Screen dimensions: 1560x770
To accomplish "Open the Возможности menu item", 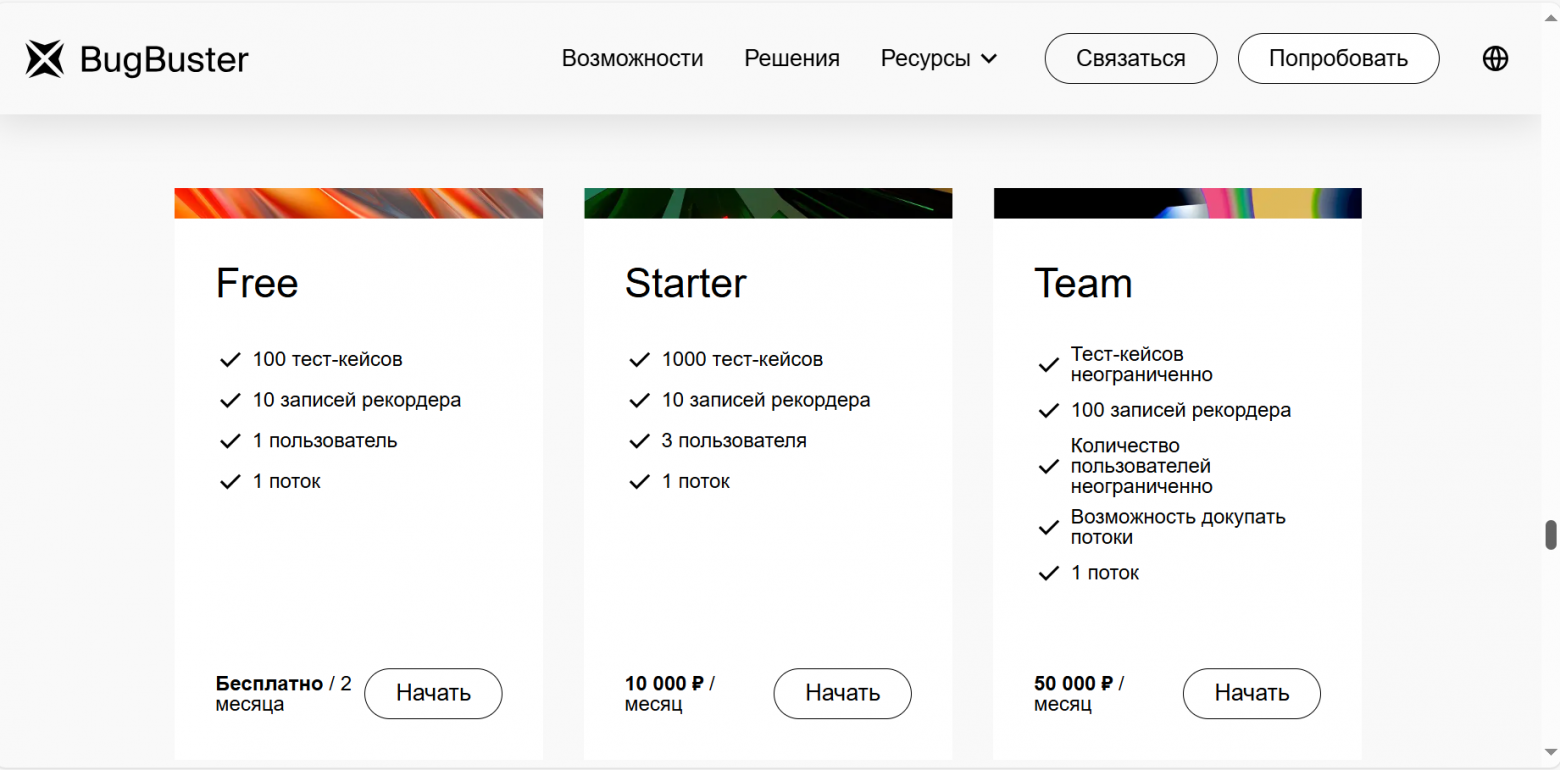I will (x=632, y=59).
